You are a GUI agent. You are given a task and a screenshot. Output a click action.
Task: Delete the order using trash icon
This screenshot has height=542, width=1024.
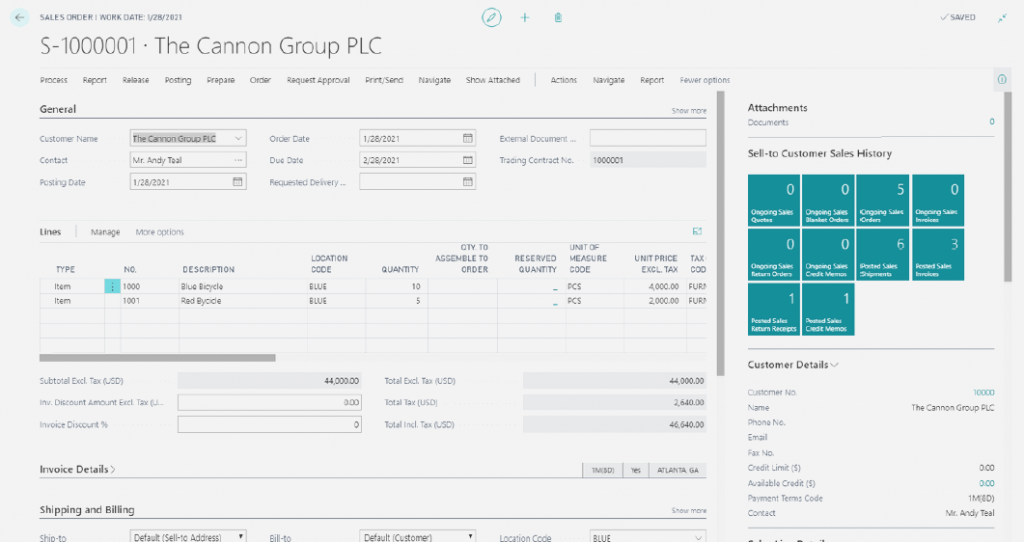(558, 18)
